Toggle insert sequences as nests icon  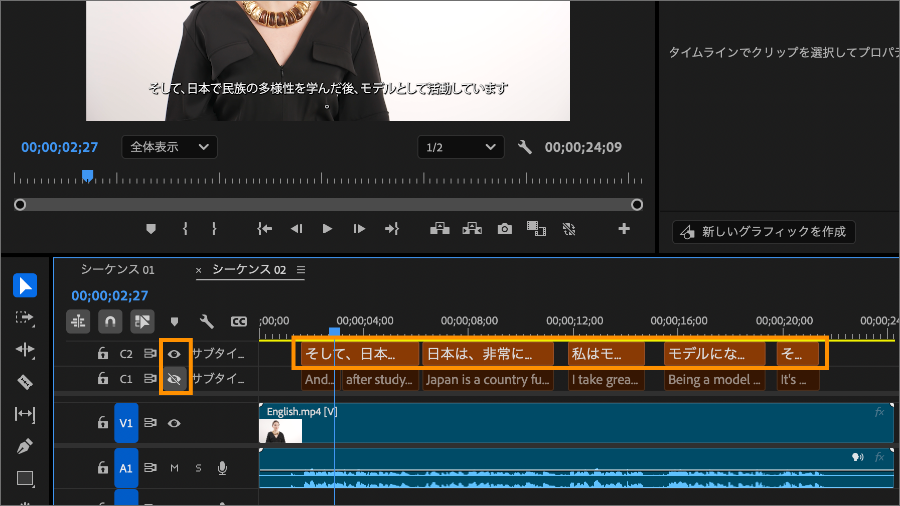coord(78,321)
